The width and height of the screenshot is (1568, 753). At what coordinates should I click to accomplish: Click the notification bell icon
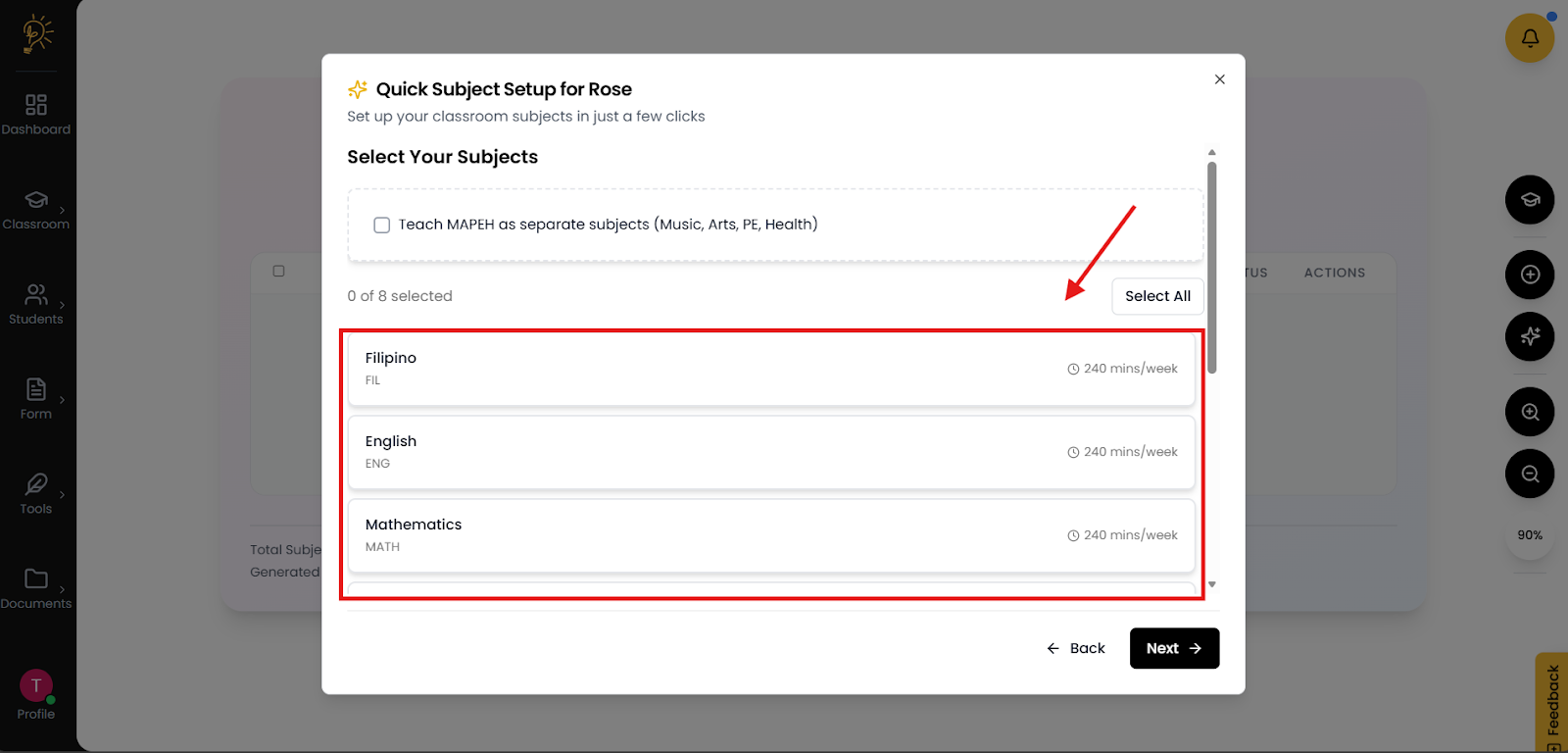coord(1529,38)
